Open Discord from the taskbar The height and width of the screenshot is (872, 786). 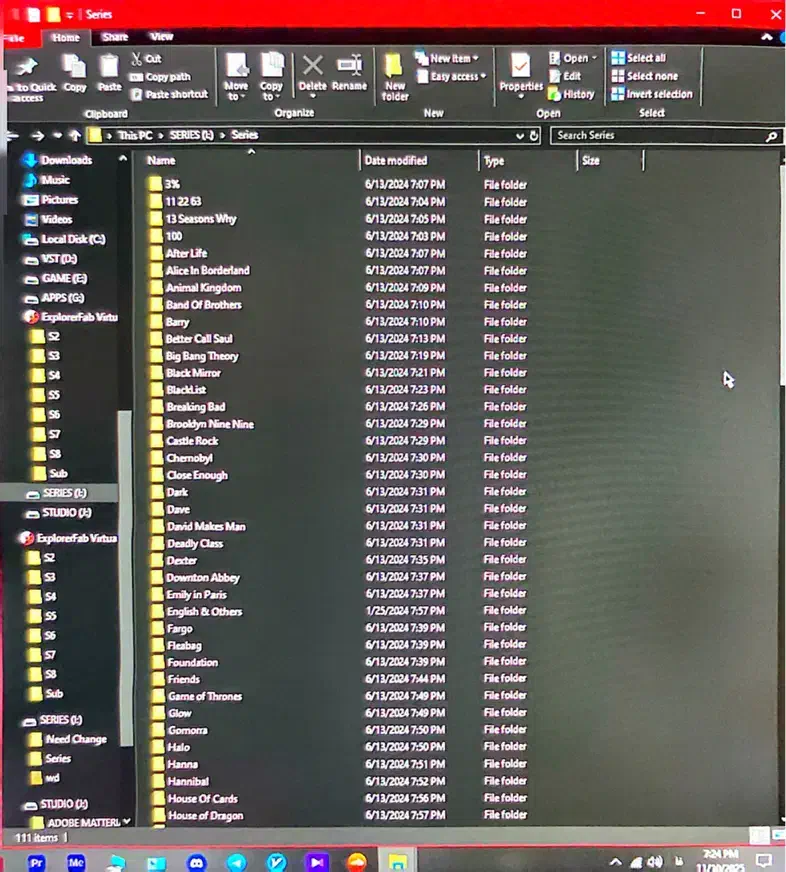click(x=196, y=862)
